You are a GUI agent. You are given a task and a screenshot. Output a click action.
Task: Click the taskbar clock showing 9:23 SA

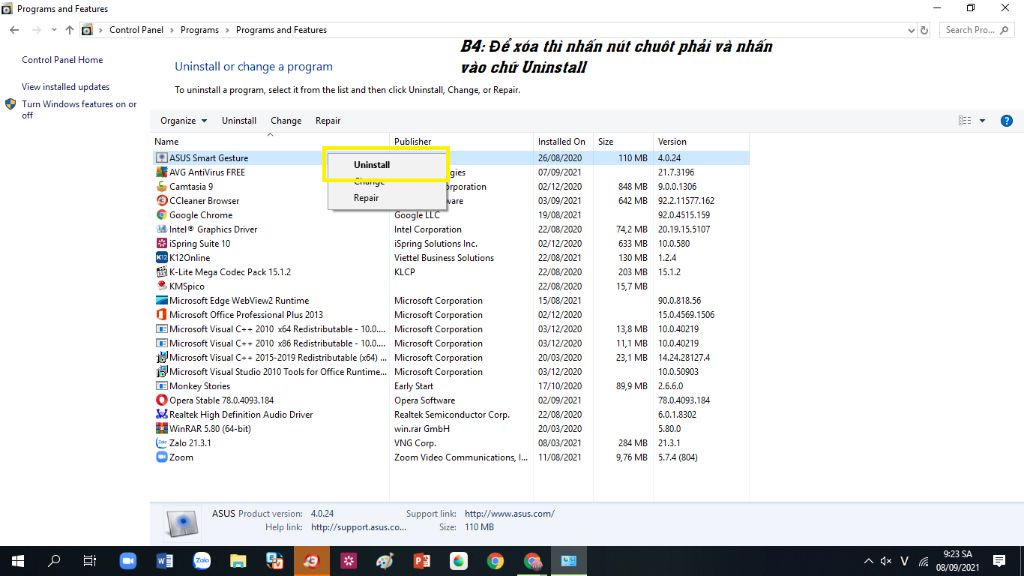[x=957, y=561]
